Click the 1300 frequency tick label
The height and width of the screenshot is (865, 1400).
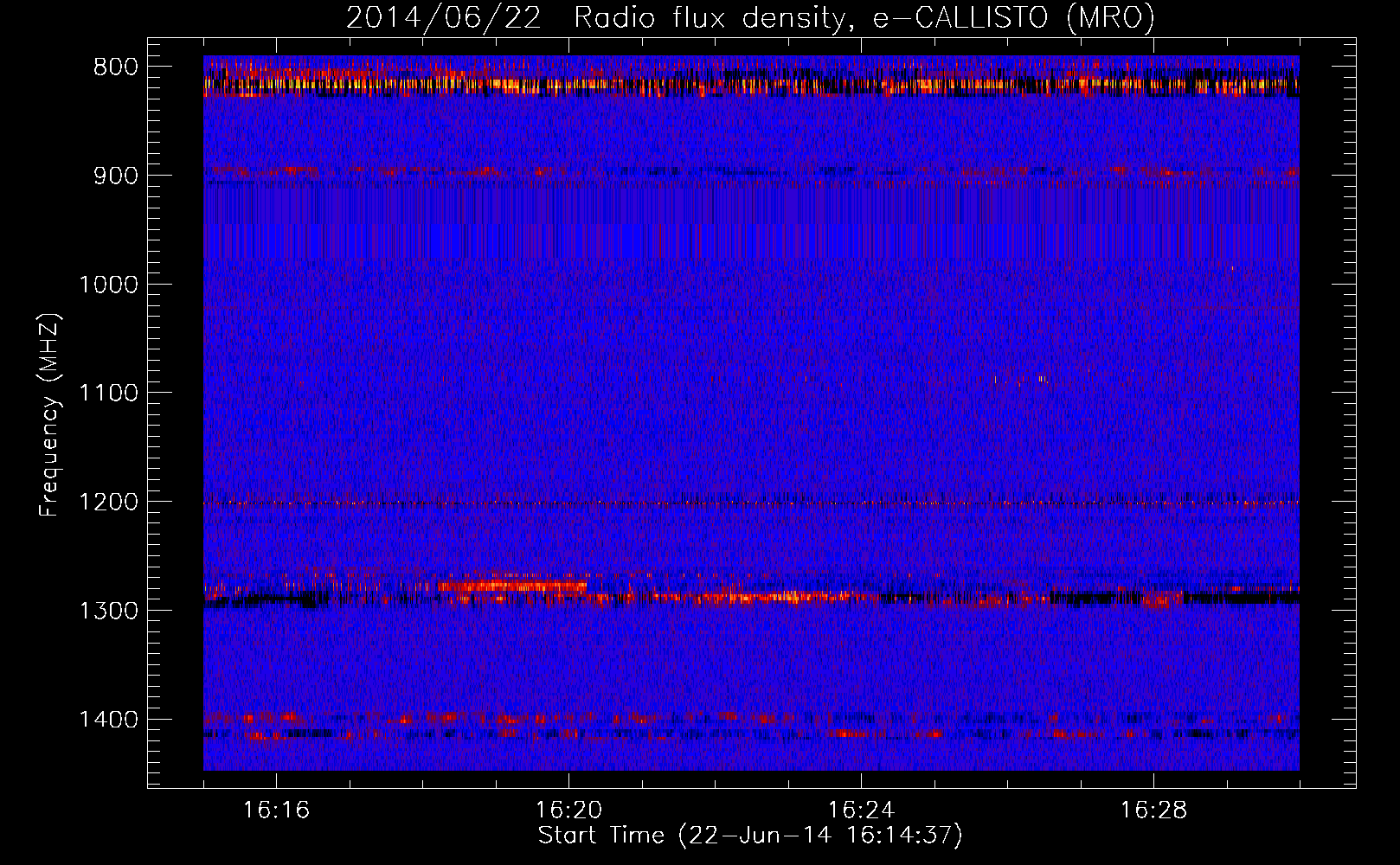(x=108, y=611)
